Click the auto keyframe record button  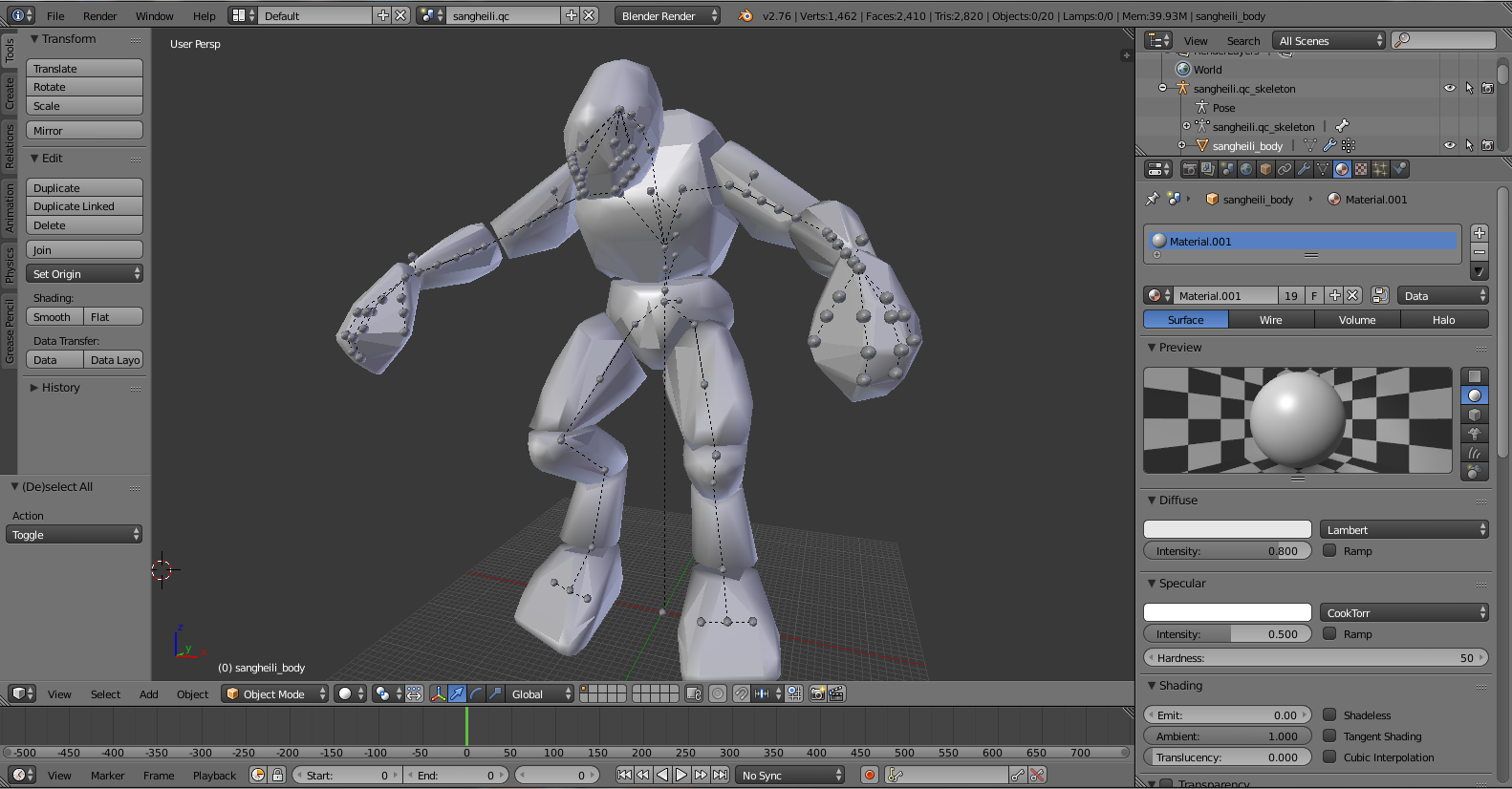coord(870,775)
